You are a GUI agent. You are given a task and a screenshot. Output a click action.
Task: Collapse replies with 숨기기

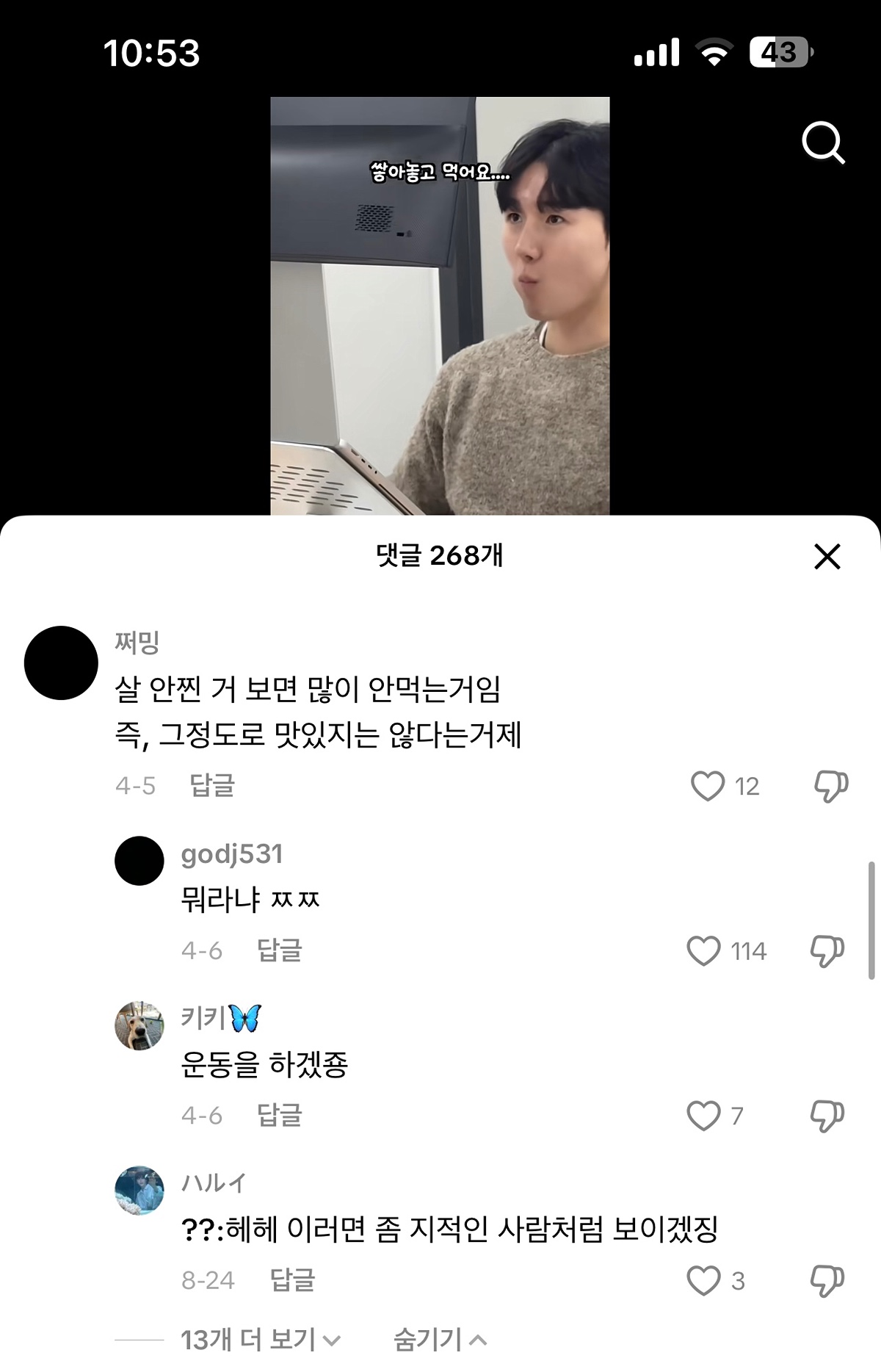coord(440,1340)
